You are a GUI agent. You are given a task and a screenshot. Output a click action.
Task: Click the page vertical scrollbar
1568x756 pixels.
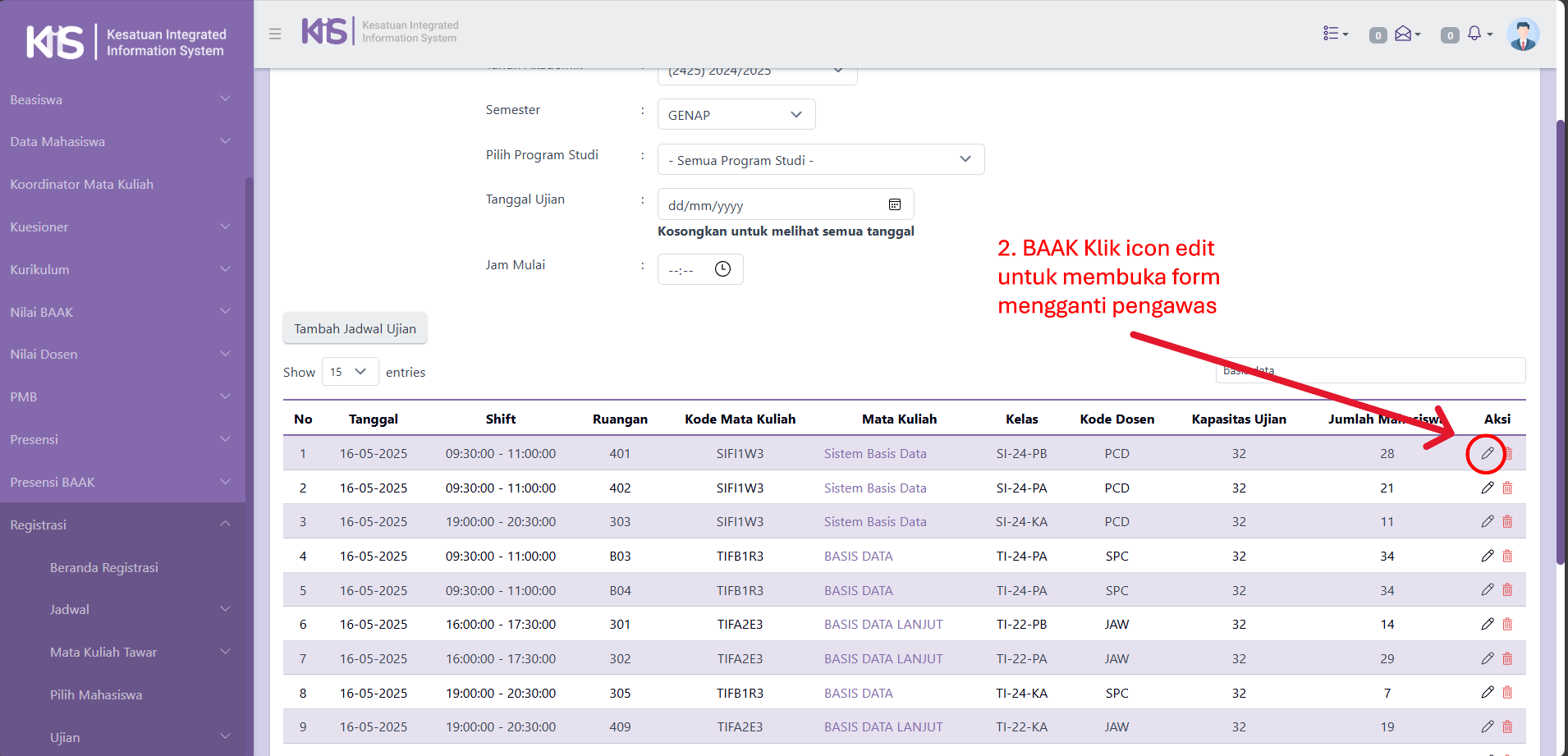pos(1561,345)
